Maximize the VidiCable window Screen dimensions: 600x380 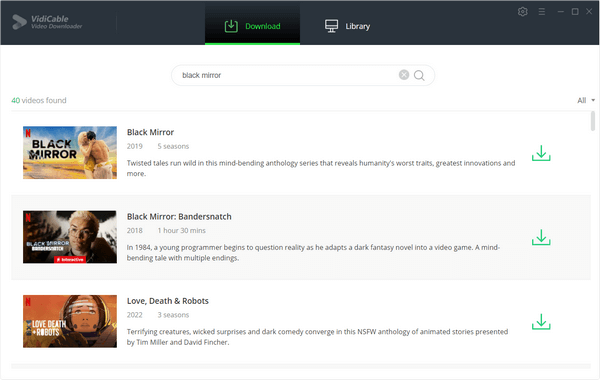pyautogui.click(x=575, y=12)
